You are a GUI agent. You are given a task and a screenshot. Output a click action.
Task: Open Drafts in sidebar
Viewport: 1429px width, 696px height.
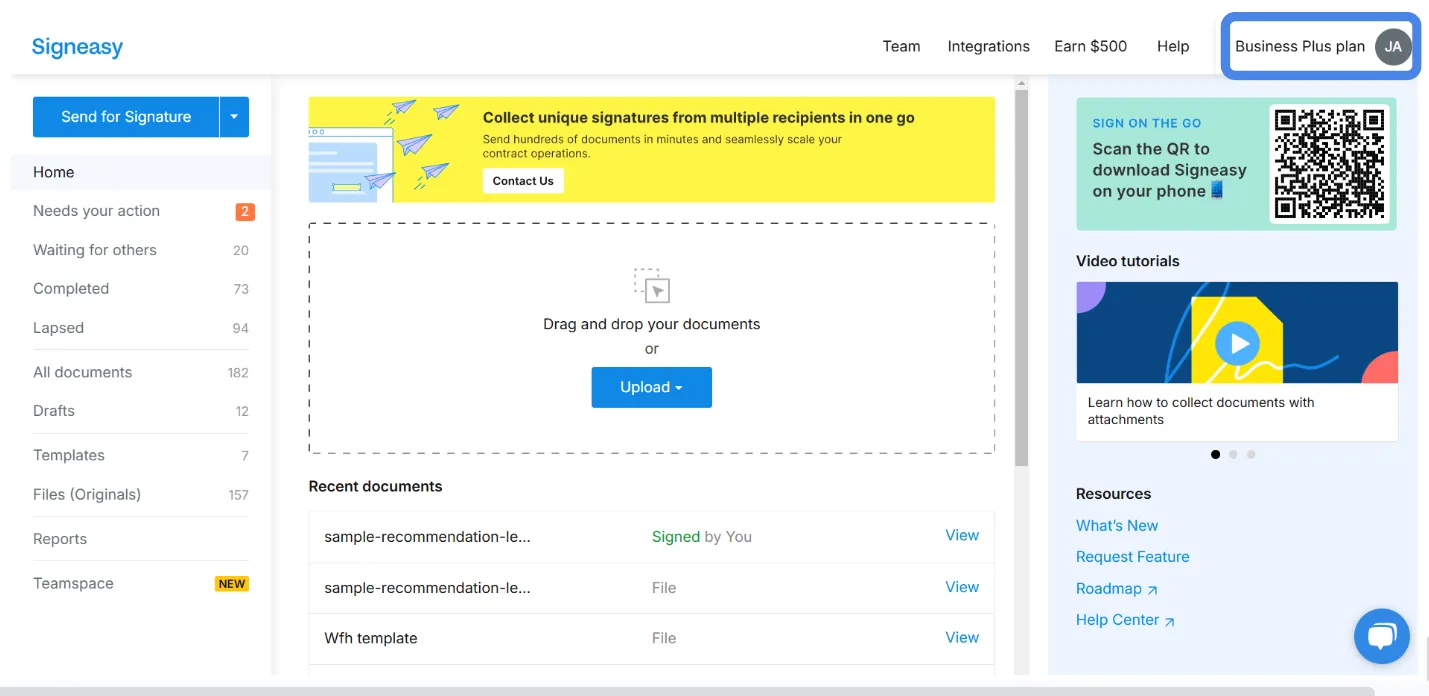coord(141,411)
